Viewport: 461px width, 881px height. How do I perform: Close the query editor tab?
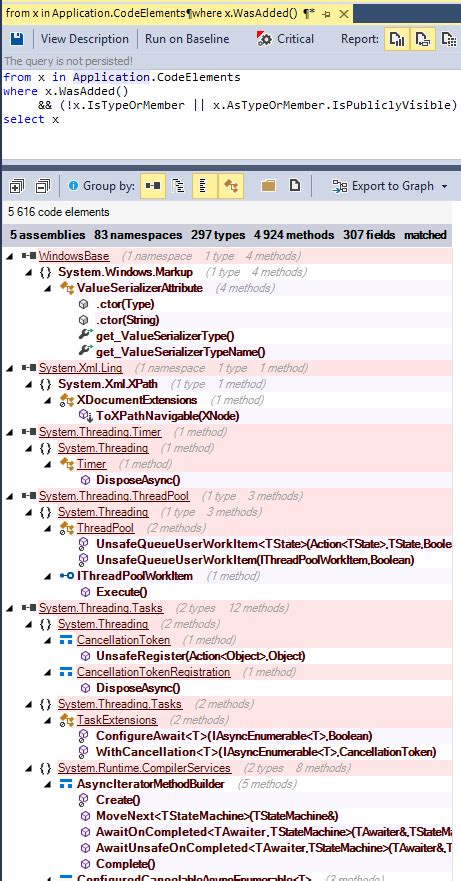[x=345, y=14]
